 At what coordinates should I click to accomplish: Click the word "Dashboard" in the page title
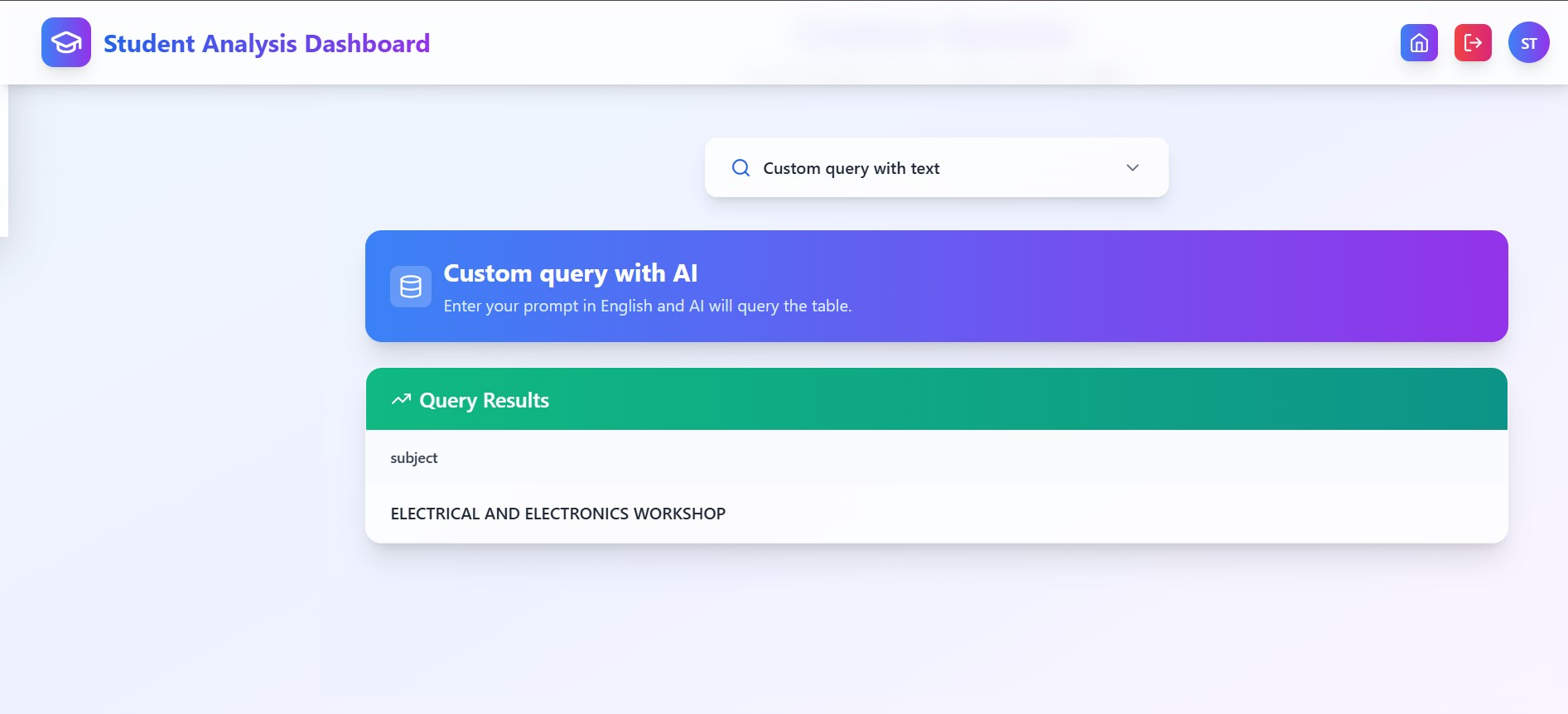pos(367,43)
